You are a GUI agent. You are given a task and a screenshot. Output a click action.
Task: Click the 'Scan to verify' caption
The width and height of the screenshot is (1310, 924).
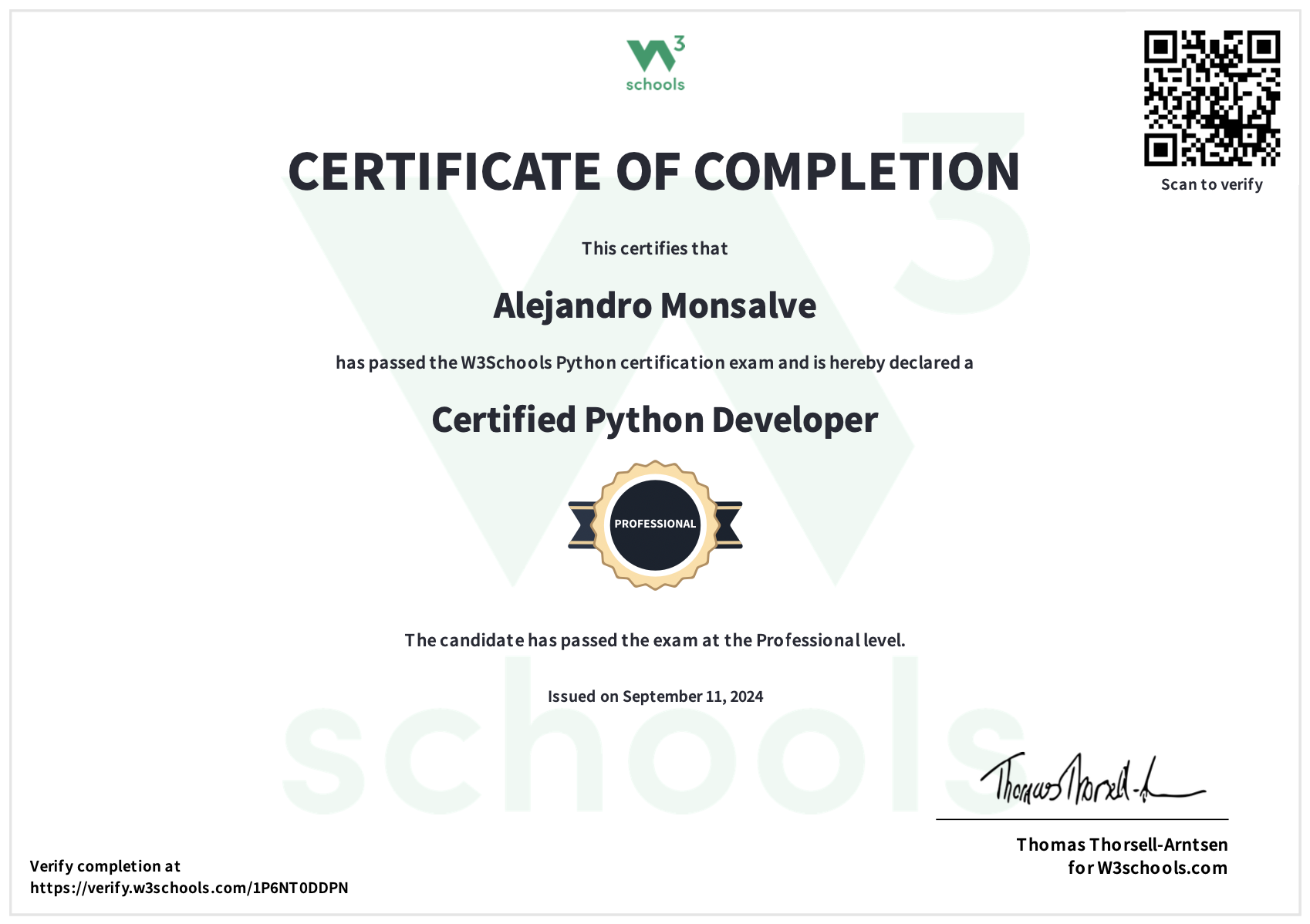(x=1212, y=184)
